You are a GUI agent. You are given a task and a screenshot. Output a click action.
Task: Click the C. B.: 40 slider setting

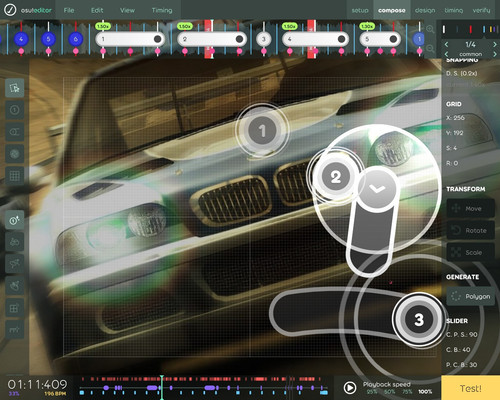tap(458, 350)
